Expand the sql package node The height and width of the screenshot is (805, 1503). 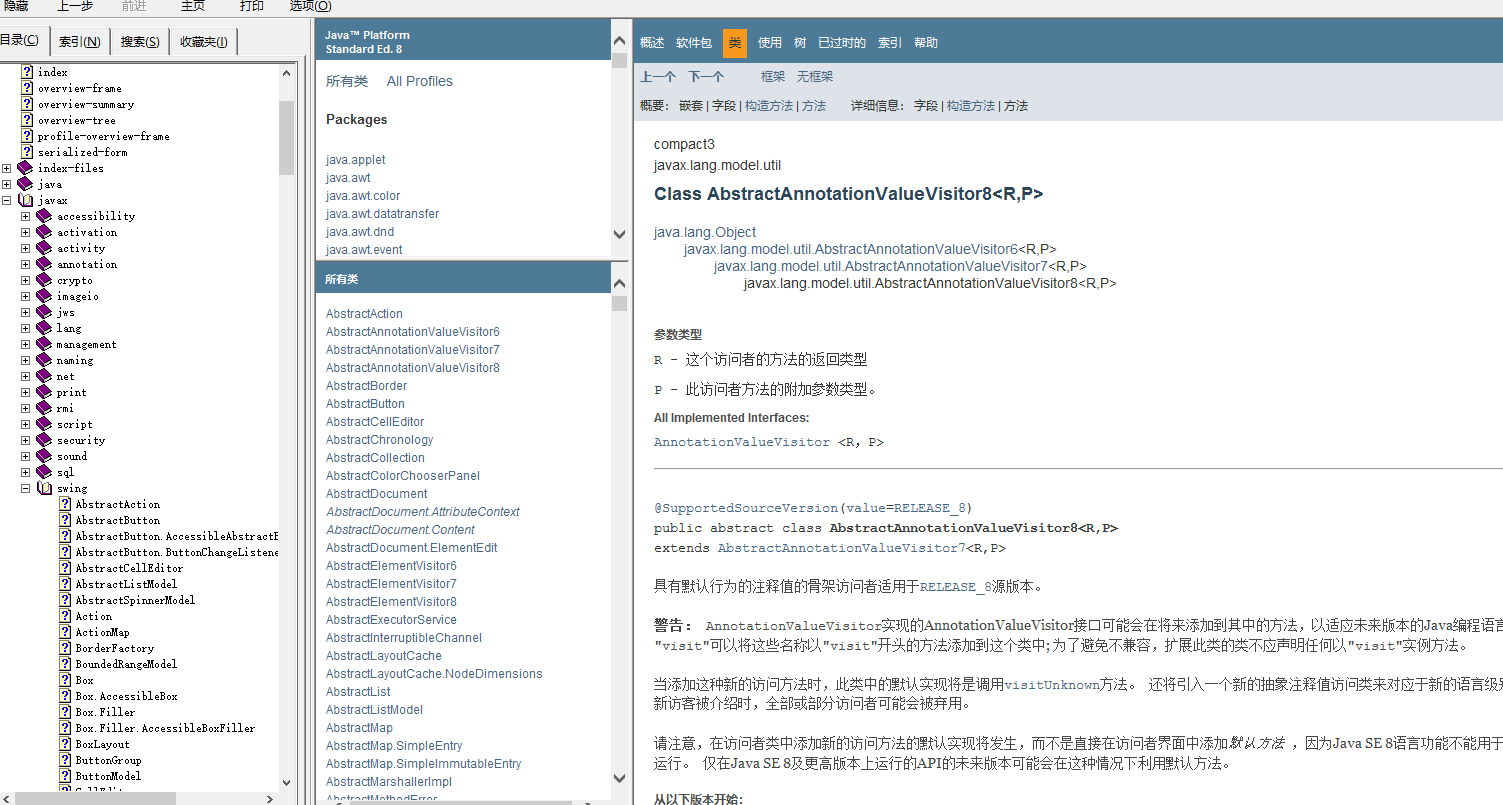click(x=26, y=472)
